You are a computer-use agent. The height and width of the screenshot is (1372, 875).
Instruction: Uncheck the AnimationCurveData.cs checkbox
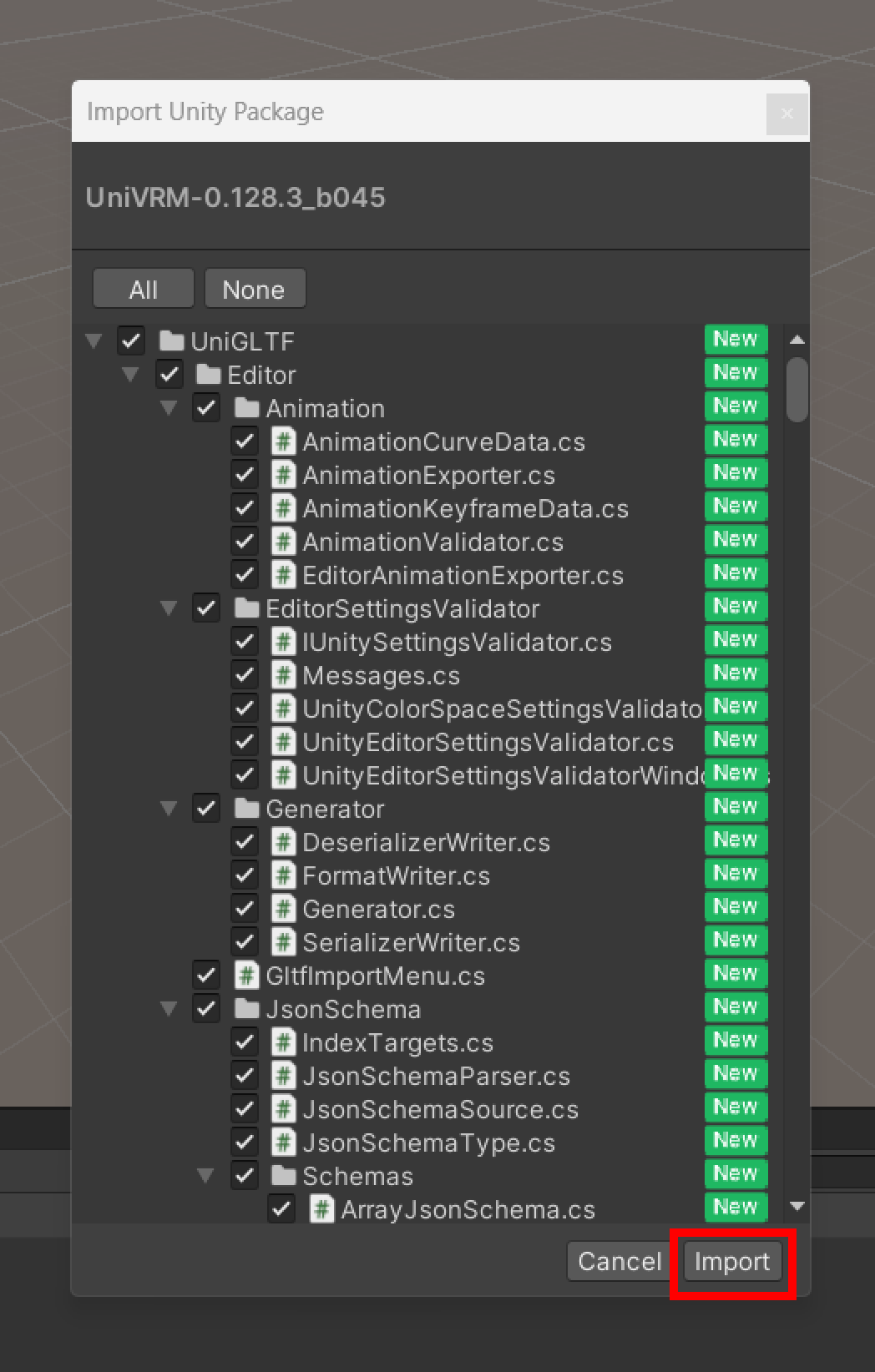point(245,441)
